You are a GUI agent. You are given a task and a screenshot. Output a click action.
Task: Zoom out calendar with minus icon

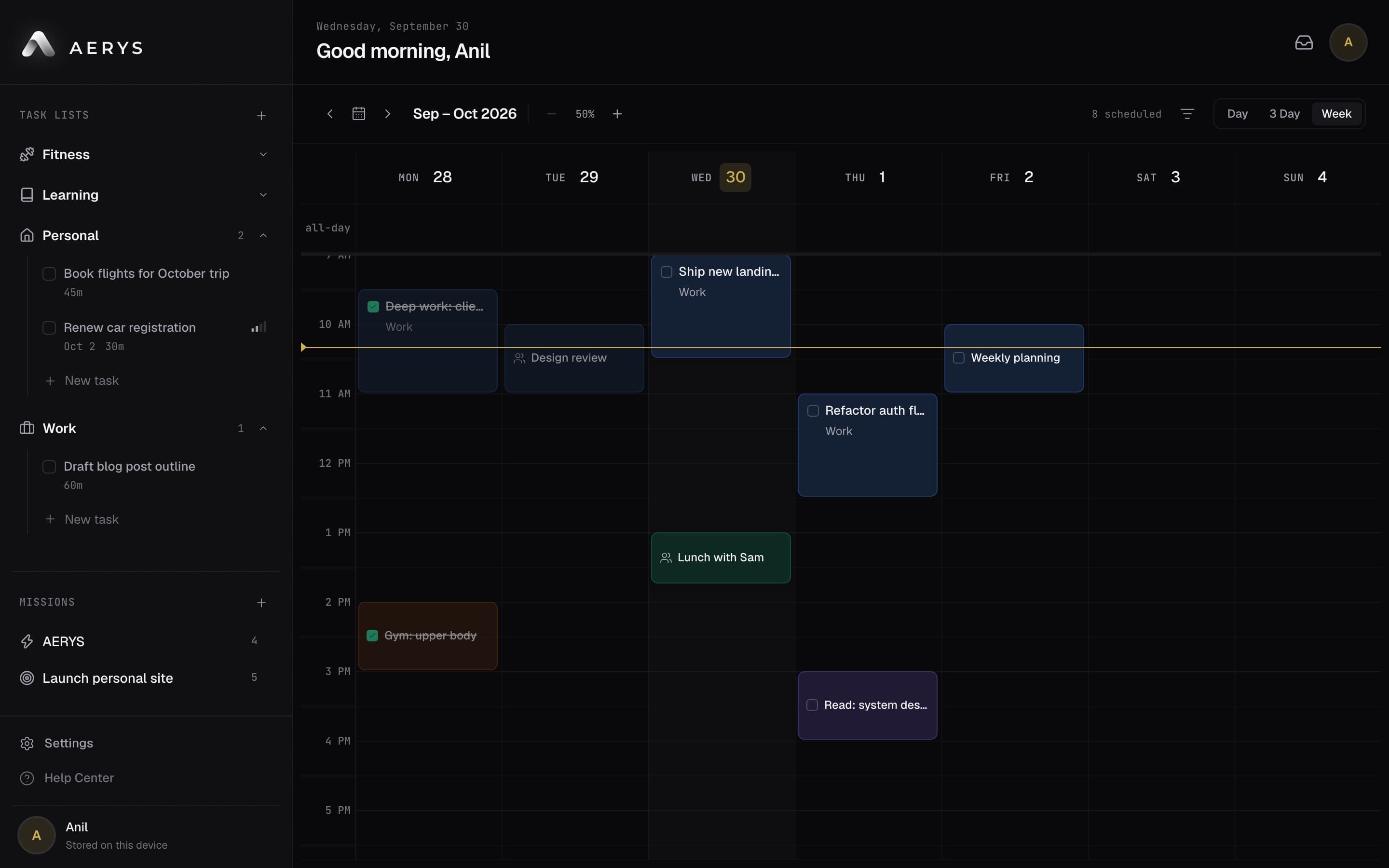(x=552, y=114)
